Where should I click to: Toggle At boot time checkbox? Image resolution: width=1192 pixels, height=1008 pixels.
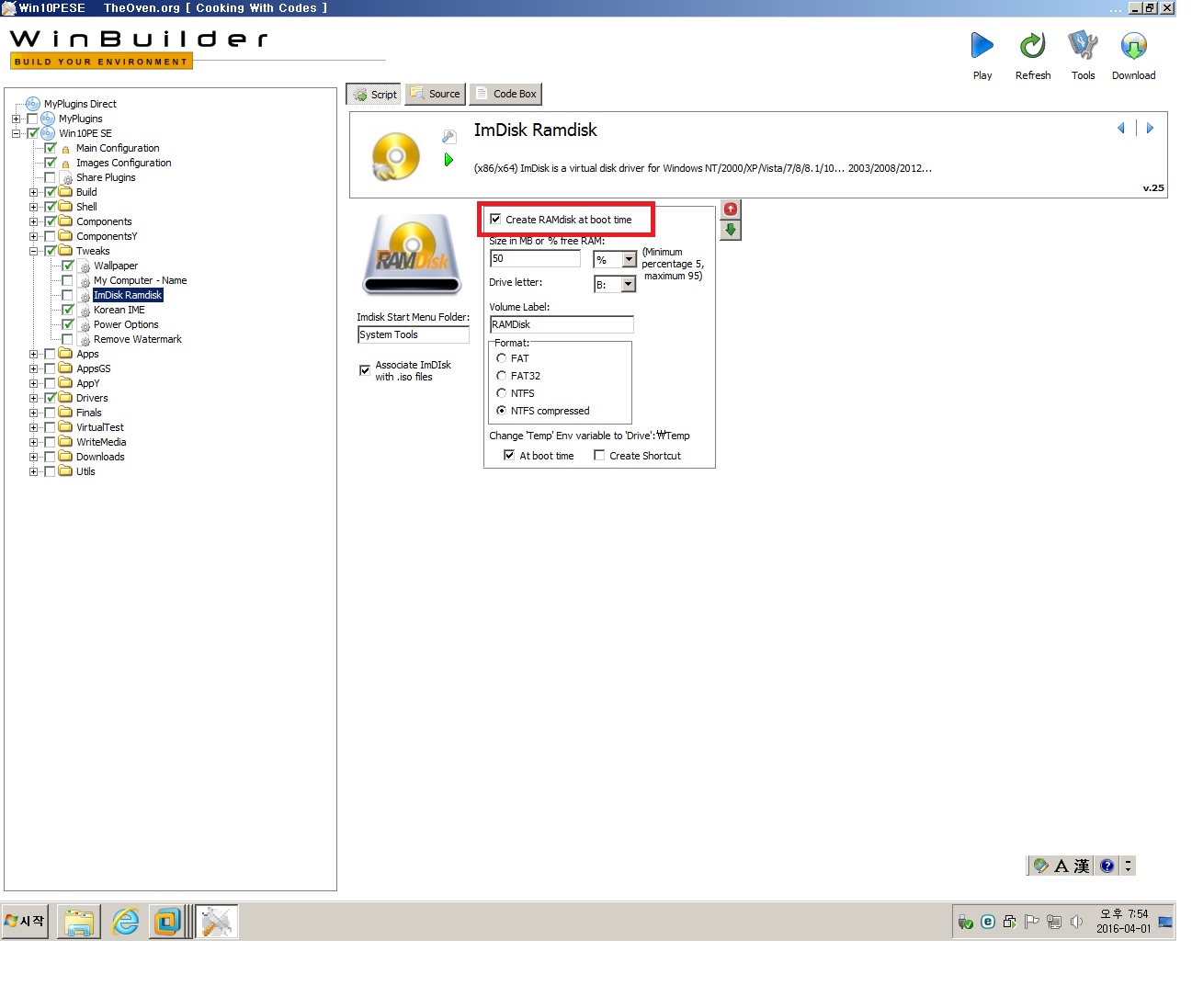(x=509, y=456)
